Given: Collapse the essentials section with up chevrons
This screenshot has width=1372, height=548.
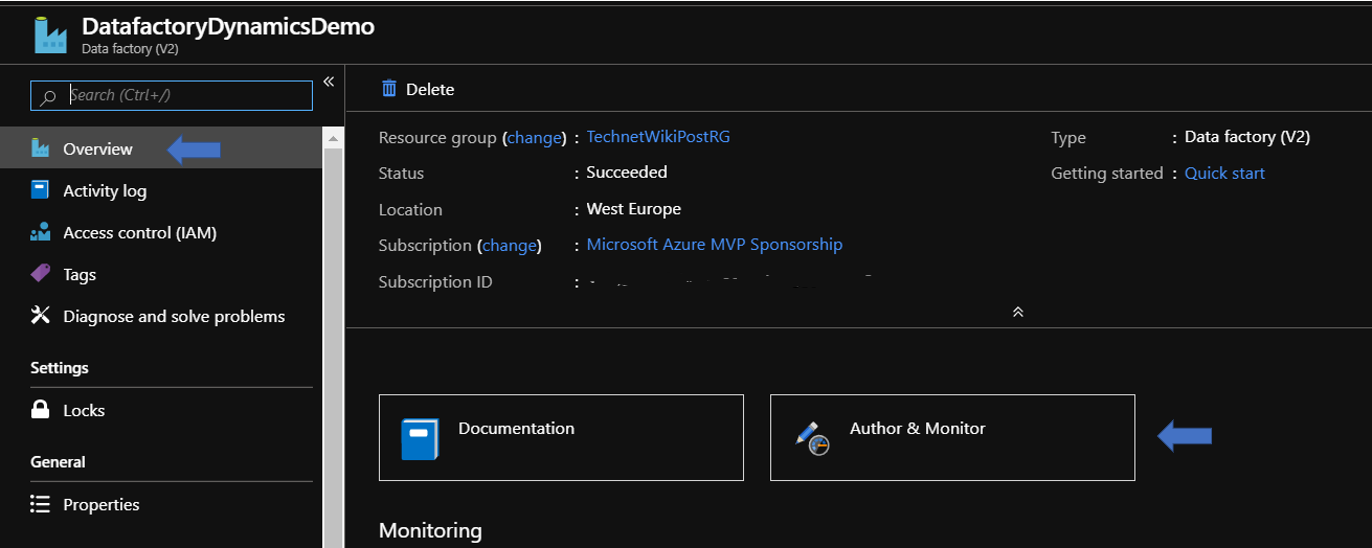Looking at the screenshot, I should click(1018, 312).
